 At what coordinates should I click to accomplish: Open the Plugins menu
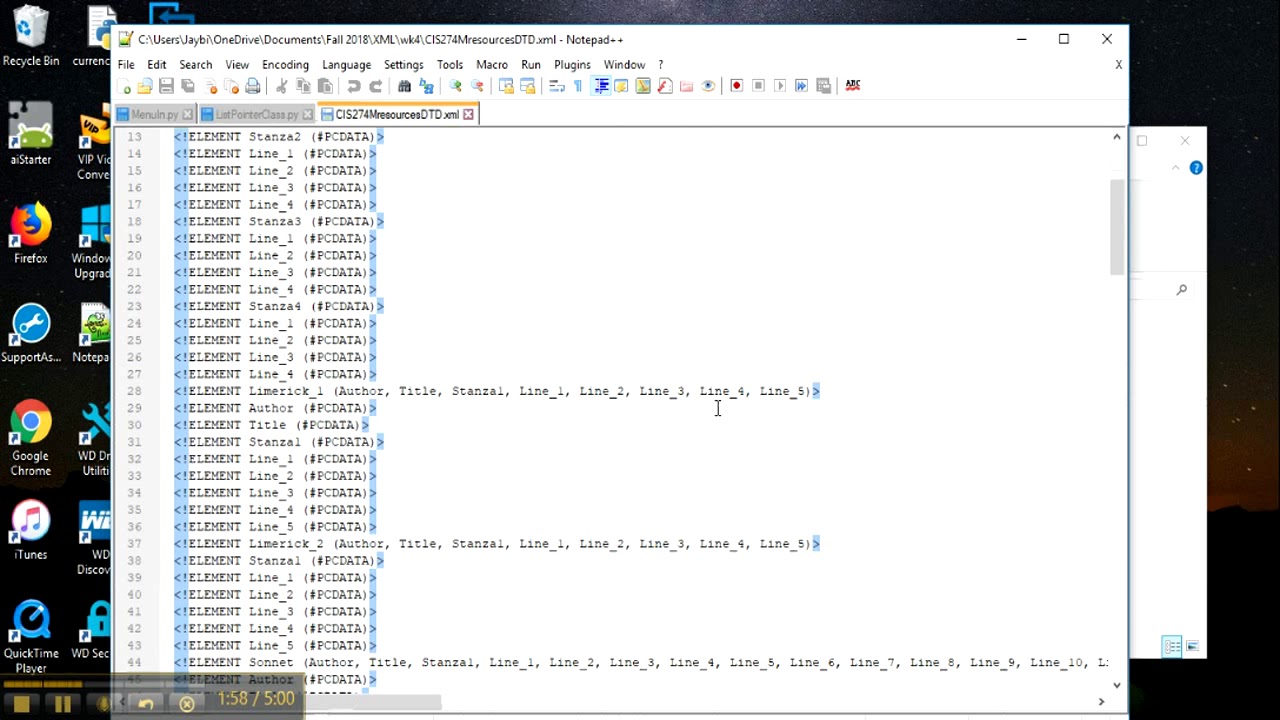572,64
